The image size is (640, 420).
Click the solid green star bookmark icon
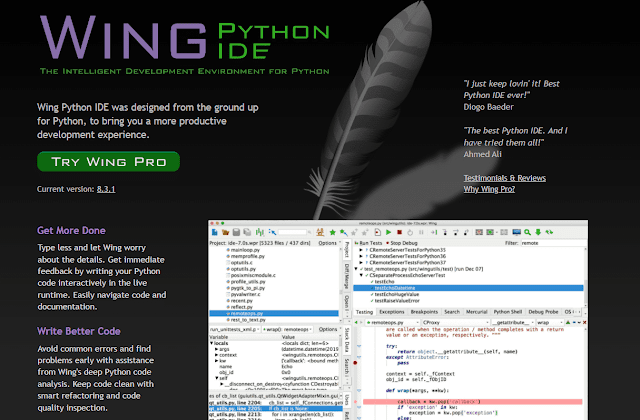tap(333, 232)
